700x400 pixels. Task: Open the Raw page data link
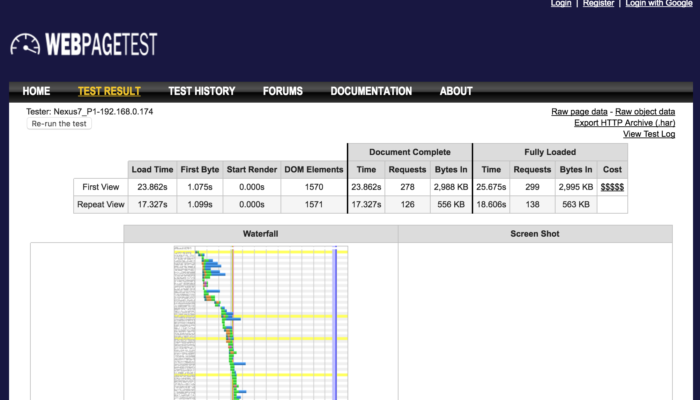click(579, 112)
